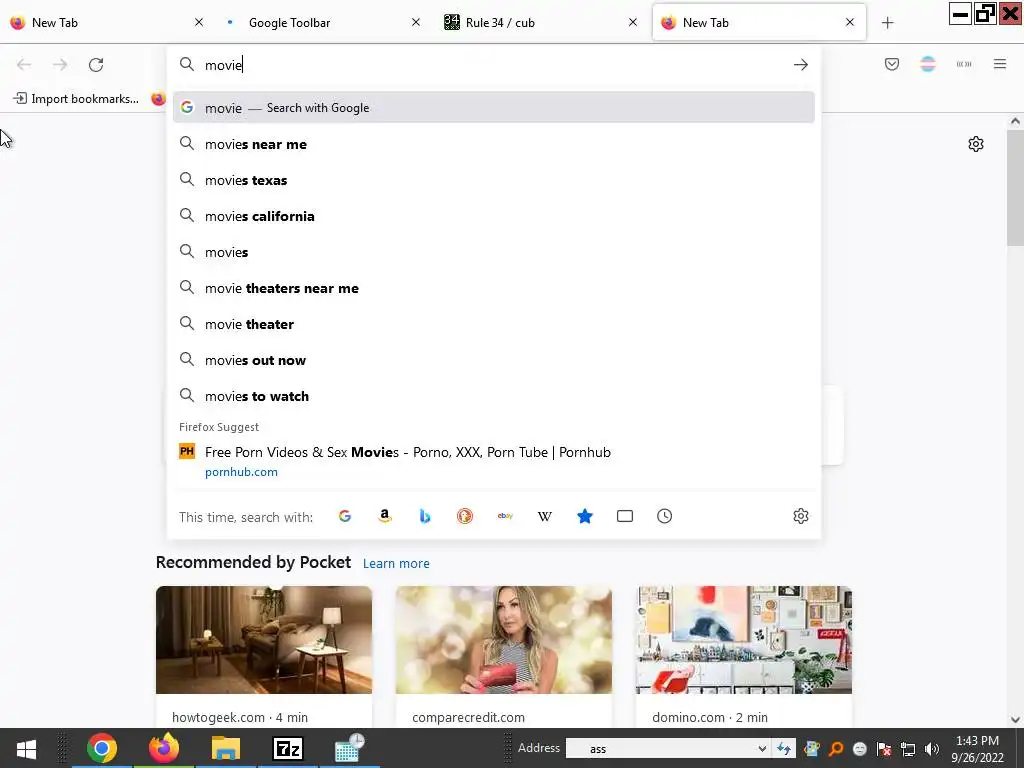Choose 'movies out now' suggestion
Viewport: 1024px width, 768px height.
coord(494,360)
